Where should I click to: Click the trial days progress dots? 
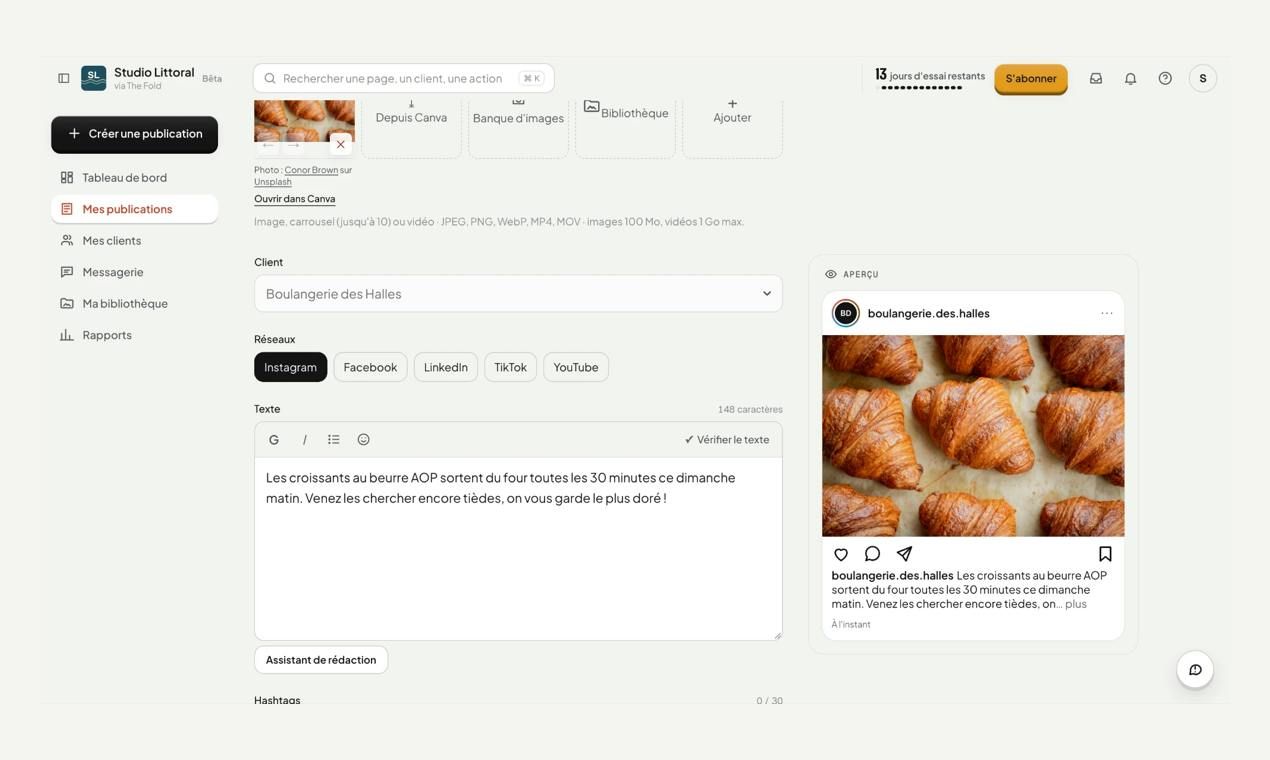[921, 88]
